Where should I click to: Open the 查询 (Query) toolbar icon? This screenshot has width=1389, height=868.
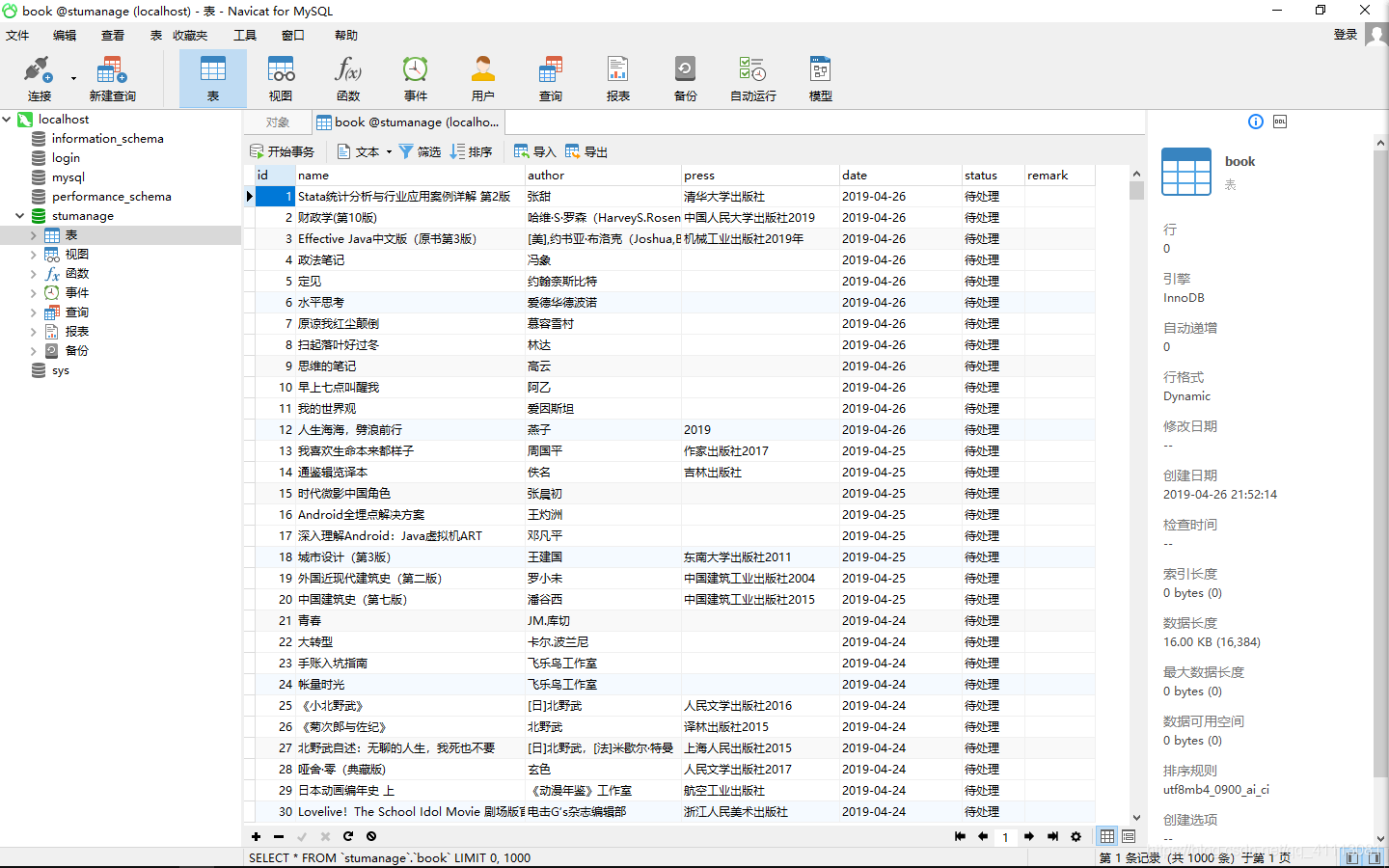[x=551, y=78]
